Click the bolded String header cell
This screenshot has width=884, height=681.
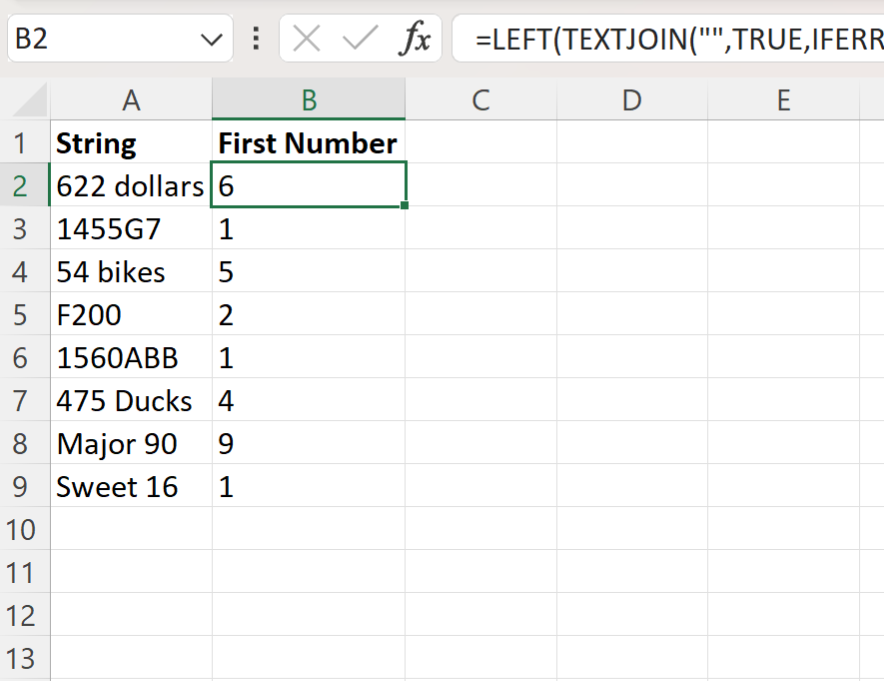(131, 142)
